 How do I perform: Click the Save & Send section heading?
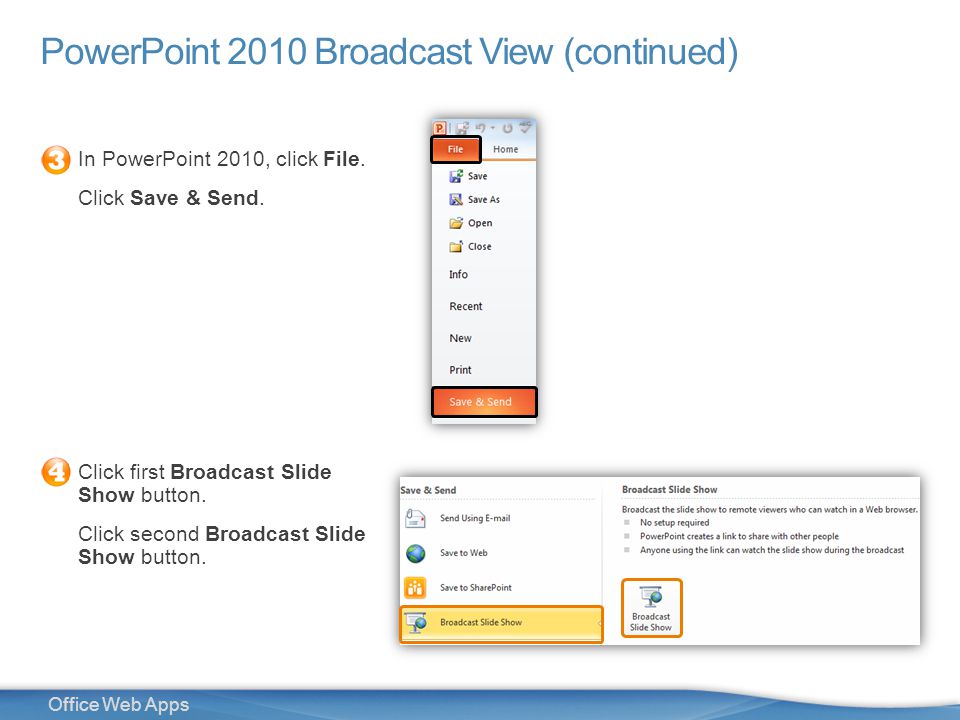429,490
